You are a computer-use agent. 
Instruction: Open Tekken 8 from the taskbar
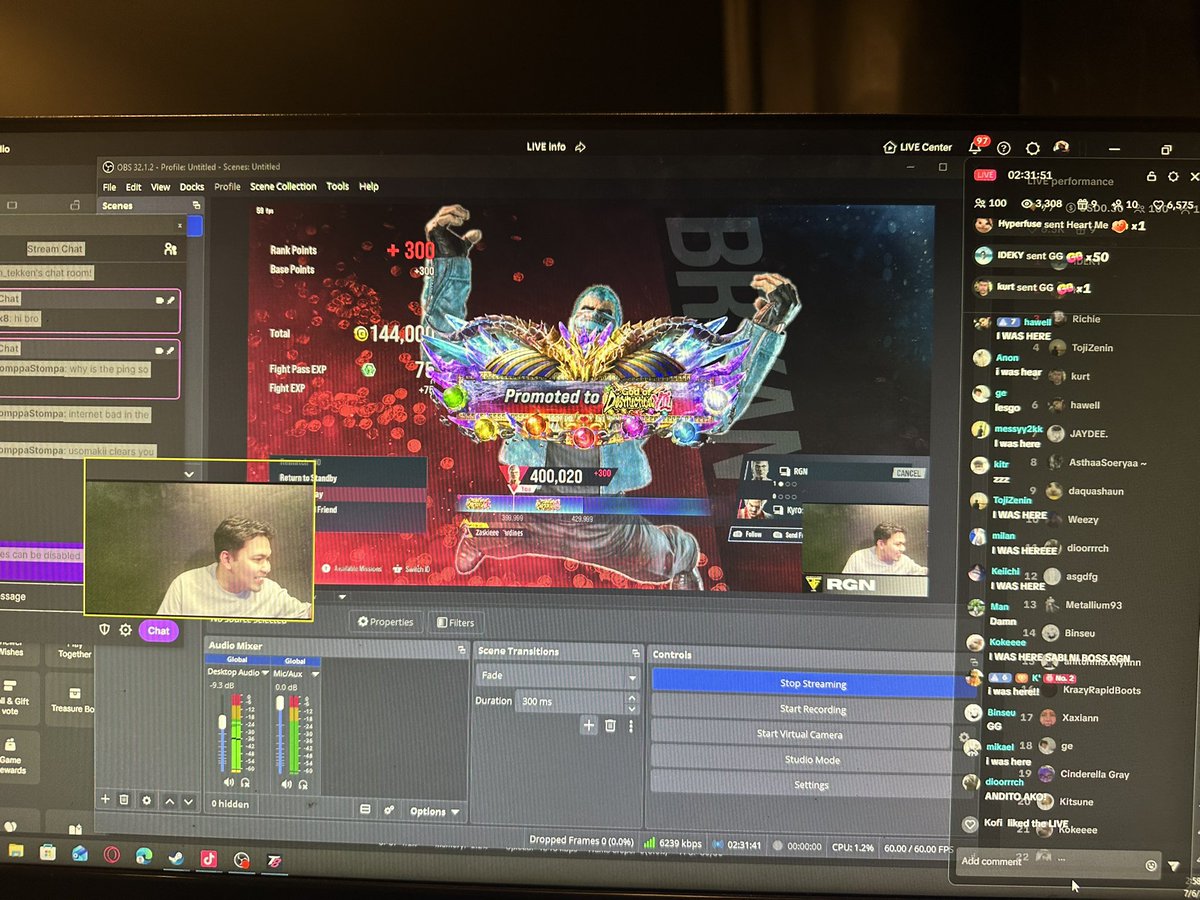click(274, 861)
